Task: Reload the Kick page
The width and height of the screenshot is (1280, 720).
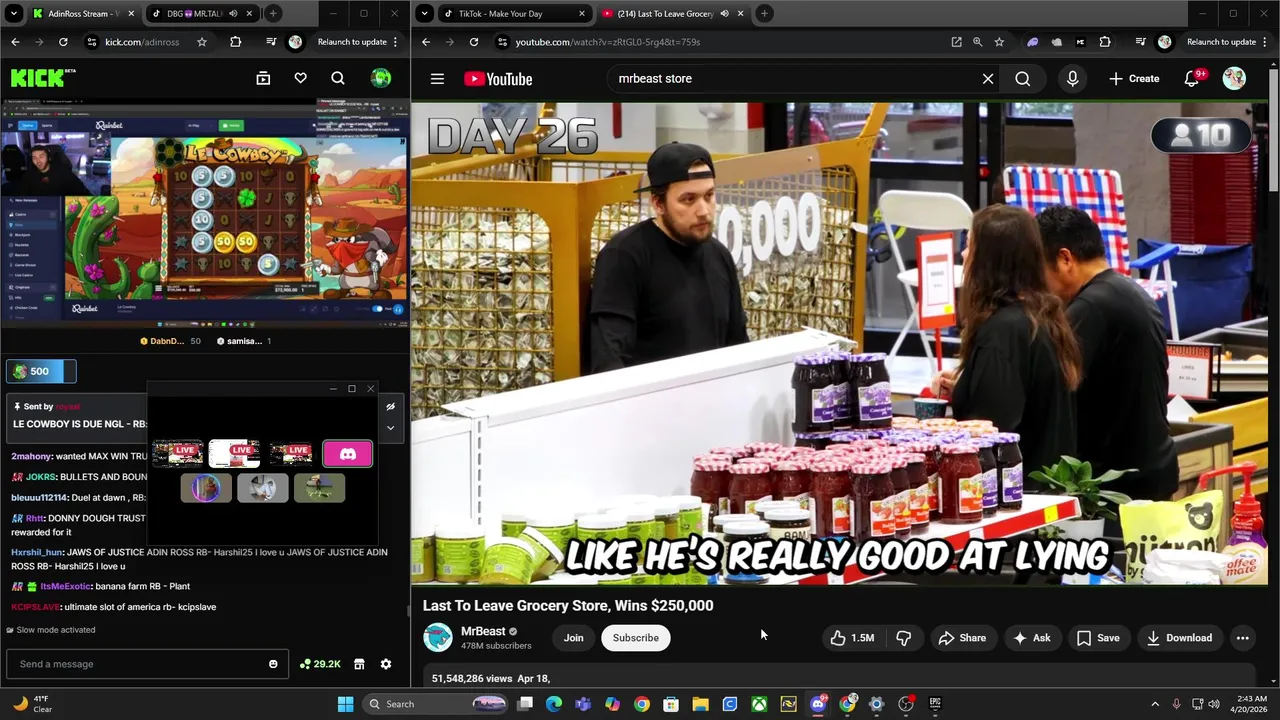Action: (x=63, y=42)
